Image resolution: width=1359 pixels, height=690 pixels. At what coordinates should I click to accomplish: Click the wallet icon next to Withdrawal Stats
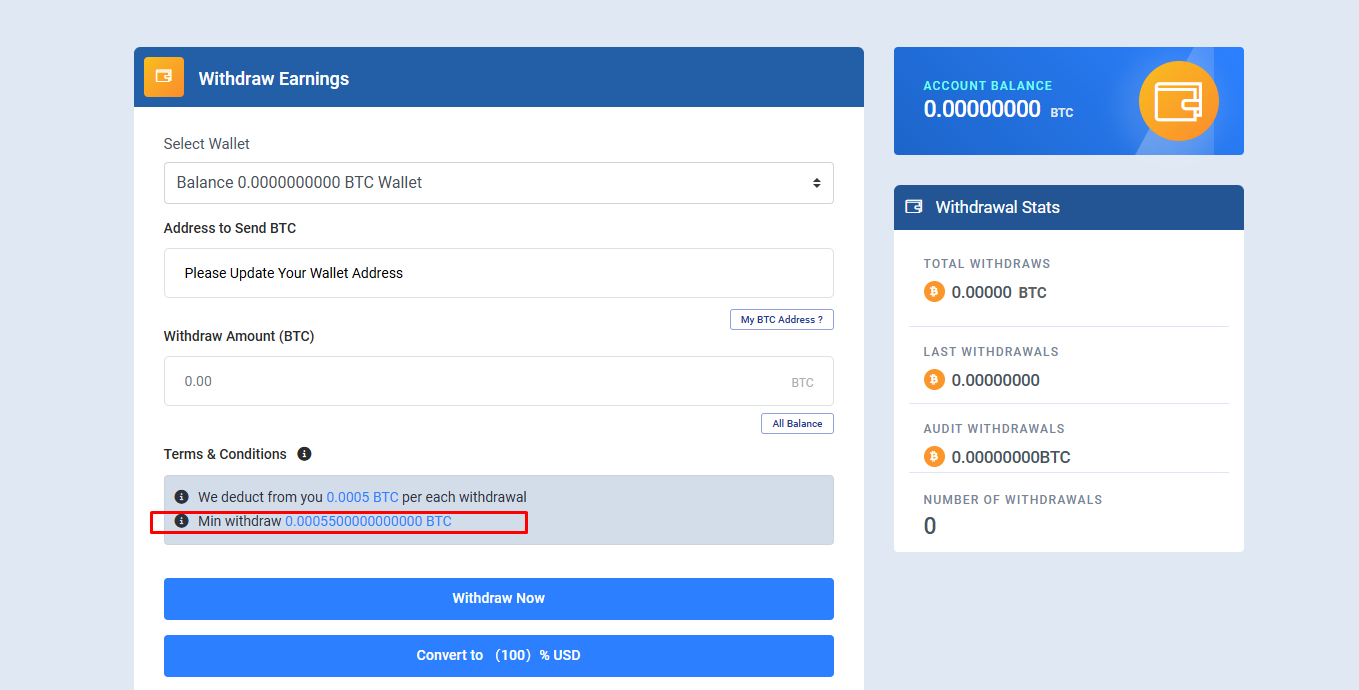(913, 207)
